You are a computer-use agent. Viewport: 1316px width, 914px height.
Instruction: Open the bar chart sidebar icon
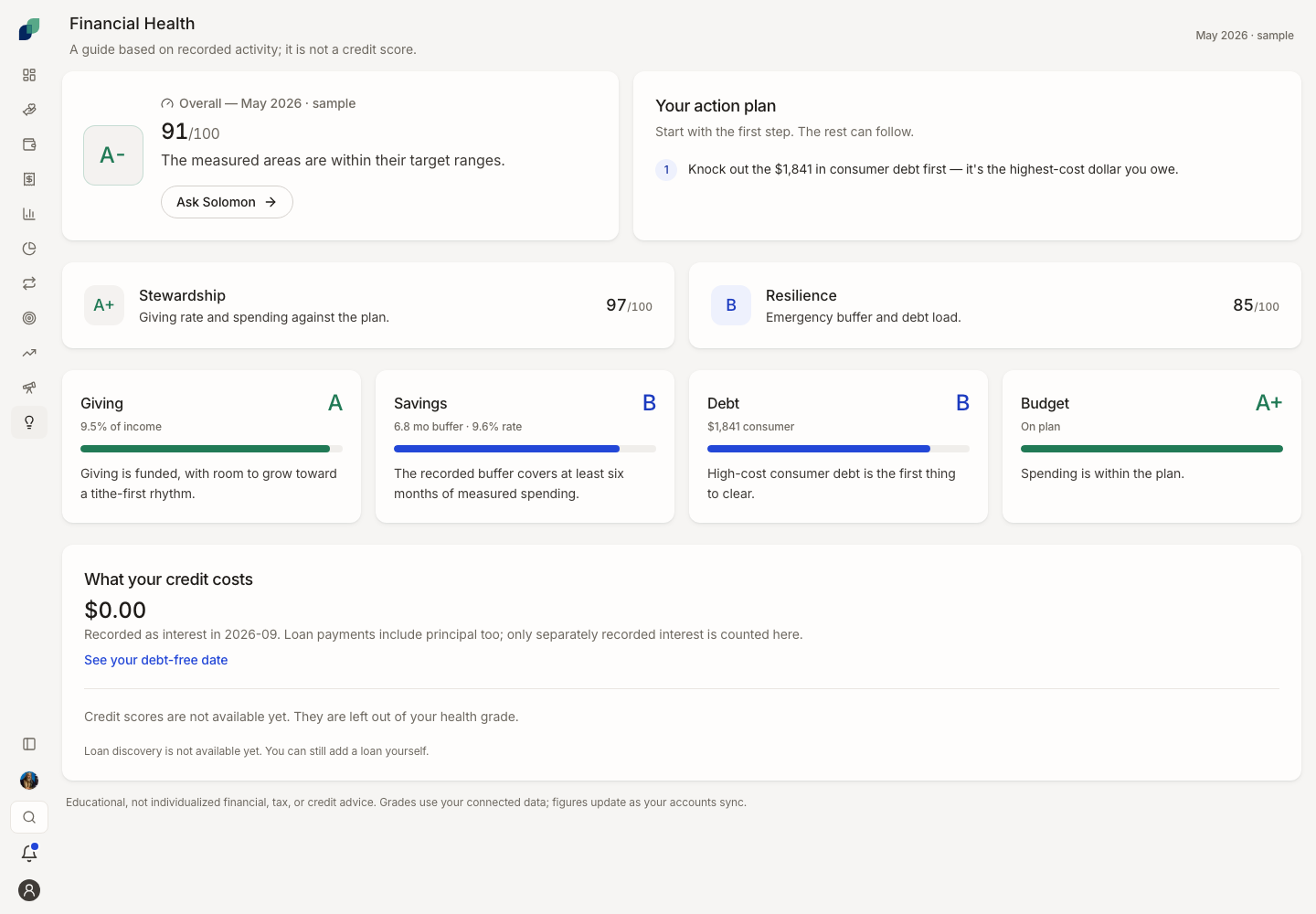(x=29, y=214)
